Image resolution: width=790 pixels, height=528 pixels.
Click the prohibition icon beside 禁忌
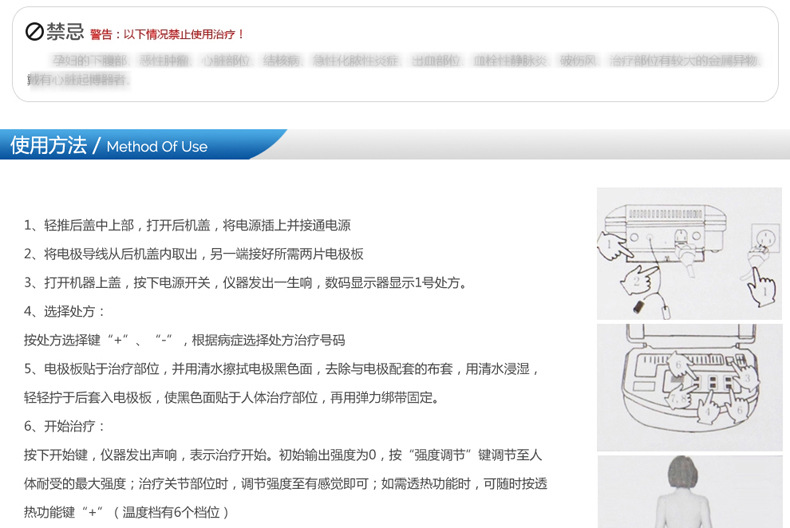point(34,32)
